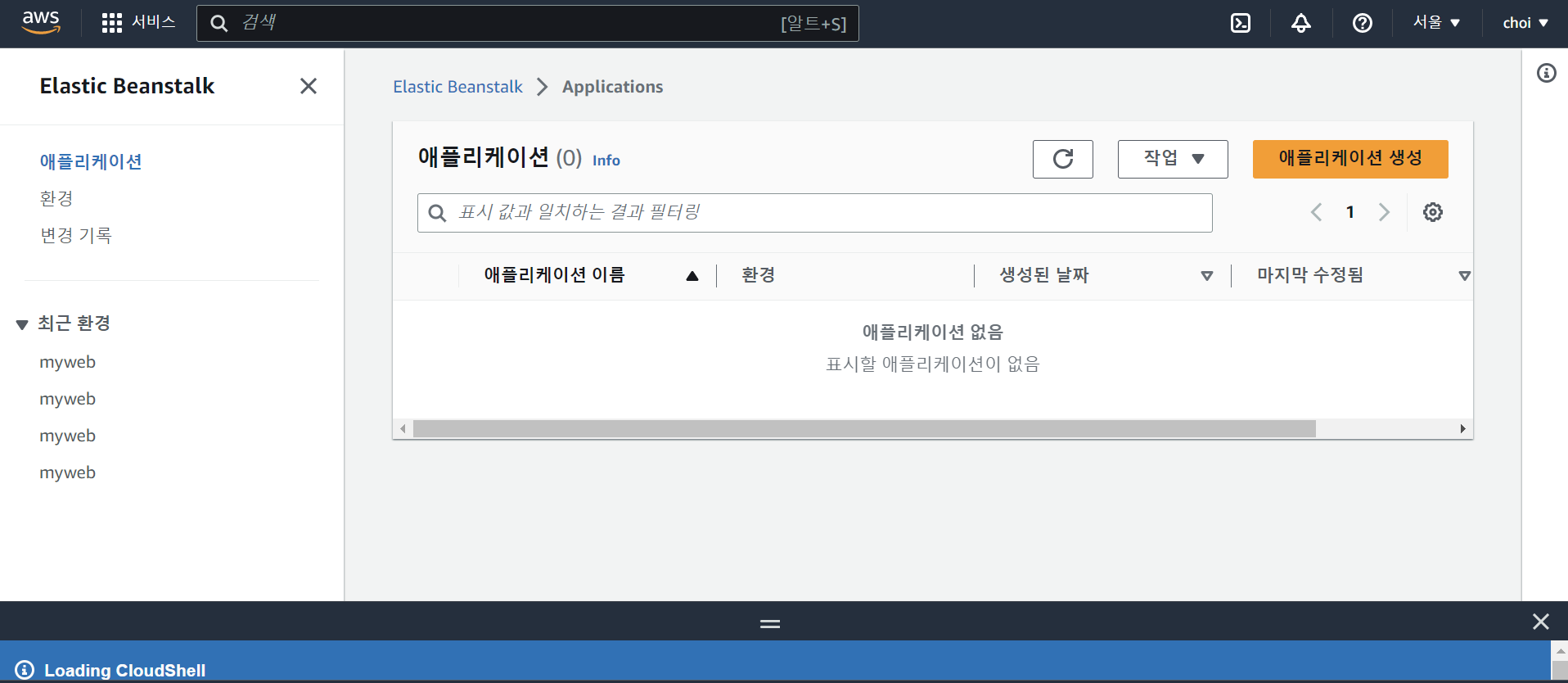This screenshot has height=683, width=1568.
Task: Open the info panel icon on the right edge
Action: (1546, 73)
